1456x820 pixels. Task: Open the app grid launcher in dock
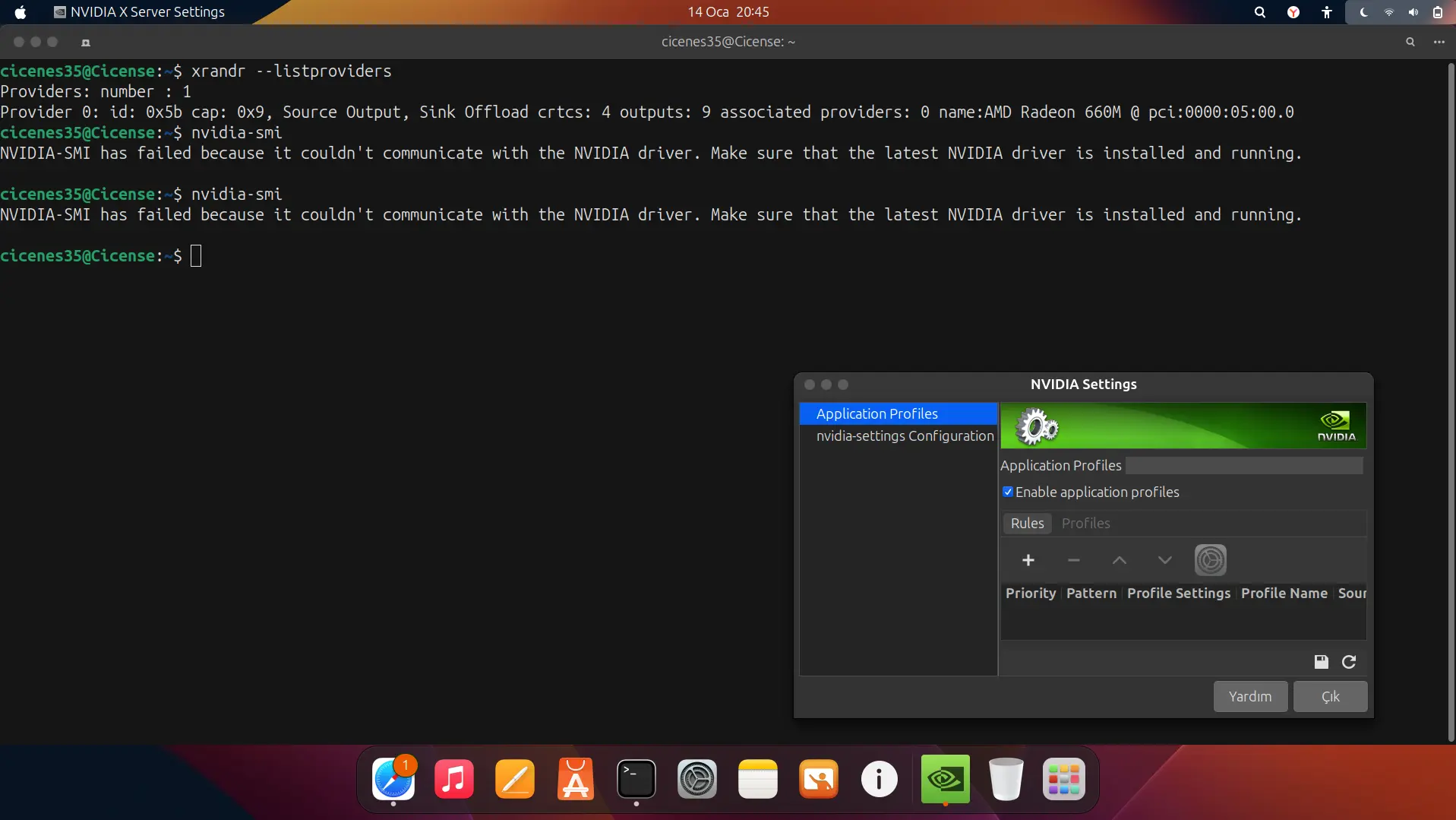(x=1064, y=779)
